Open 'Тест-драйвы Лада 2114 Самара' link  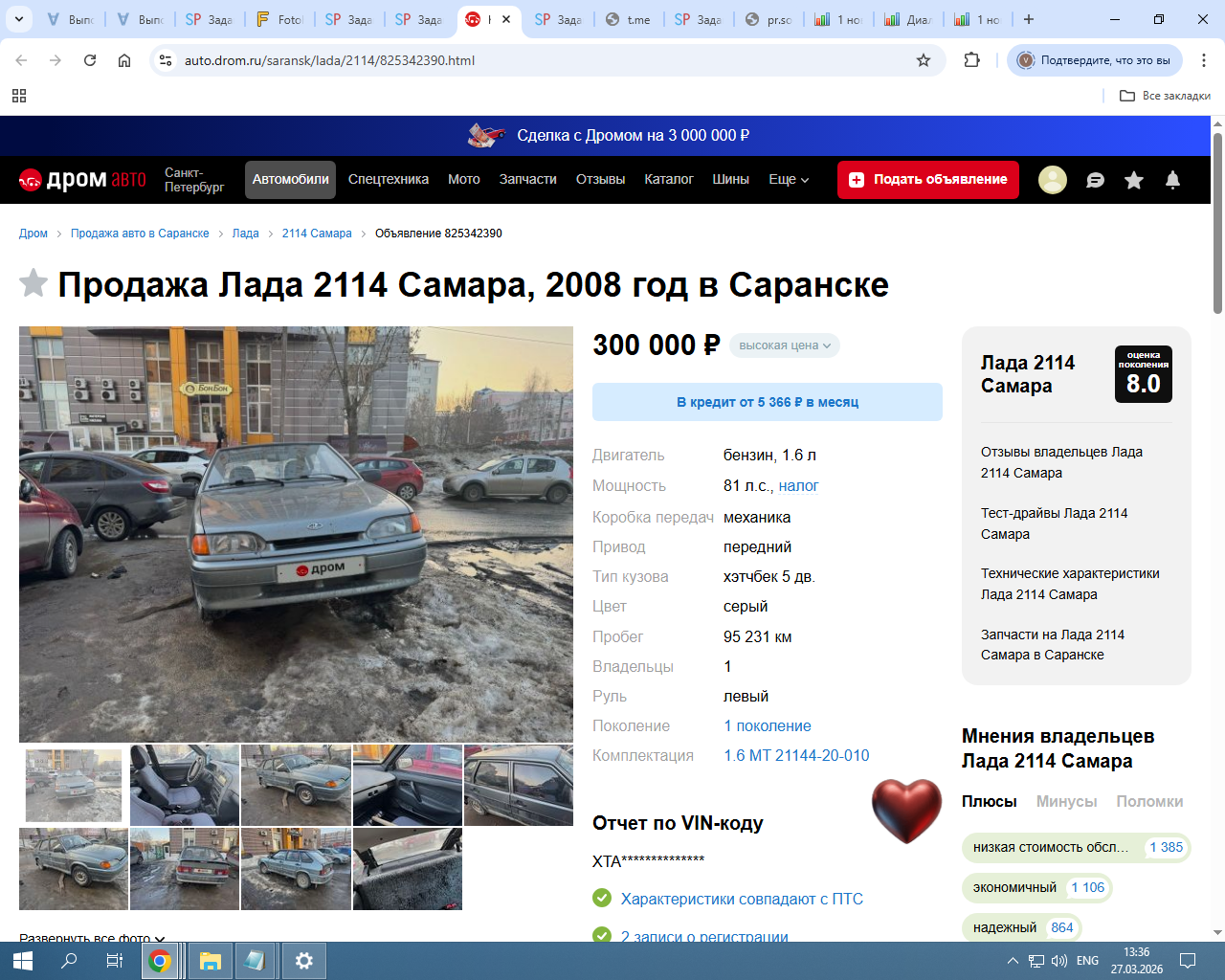click(1054, 523)
